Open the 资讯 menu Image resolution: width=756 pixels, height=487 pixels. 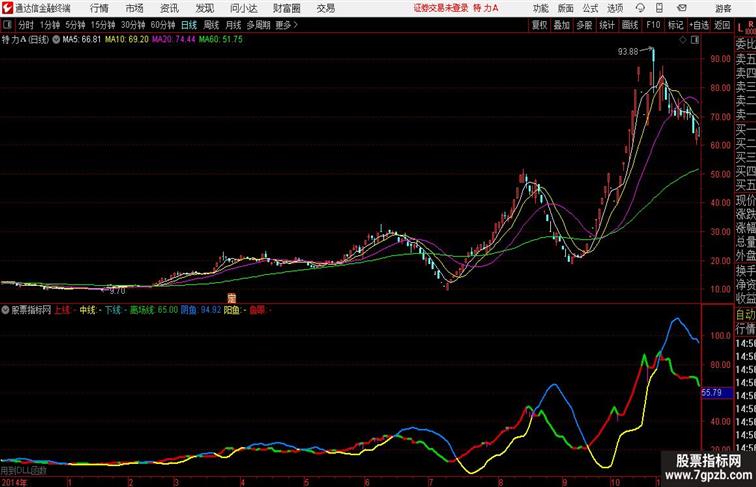(x=169, y=8)
